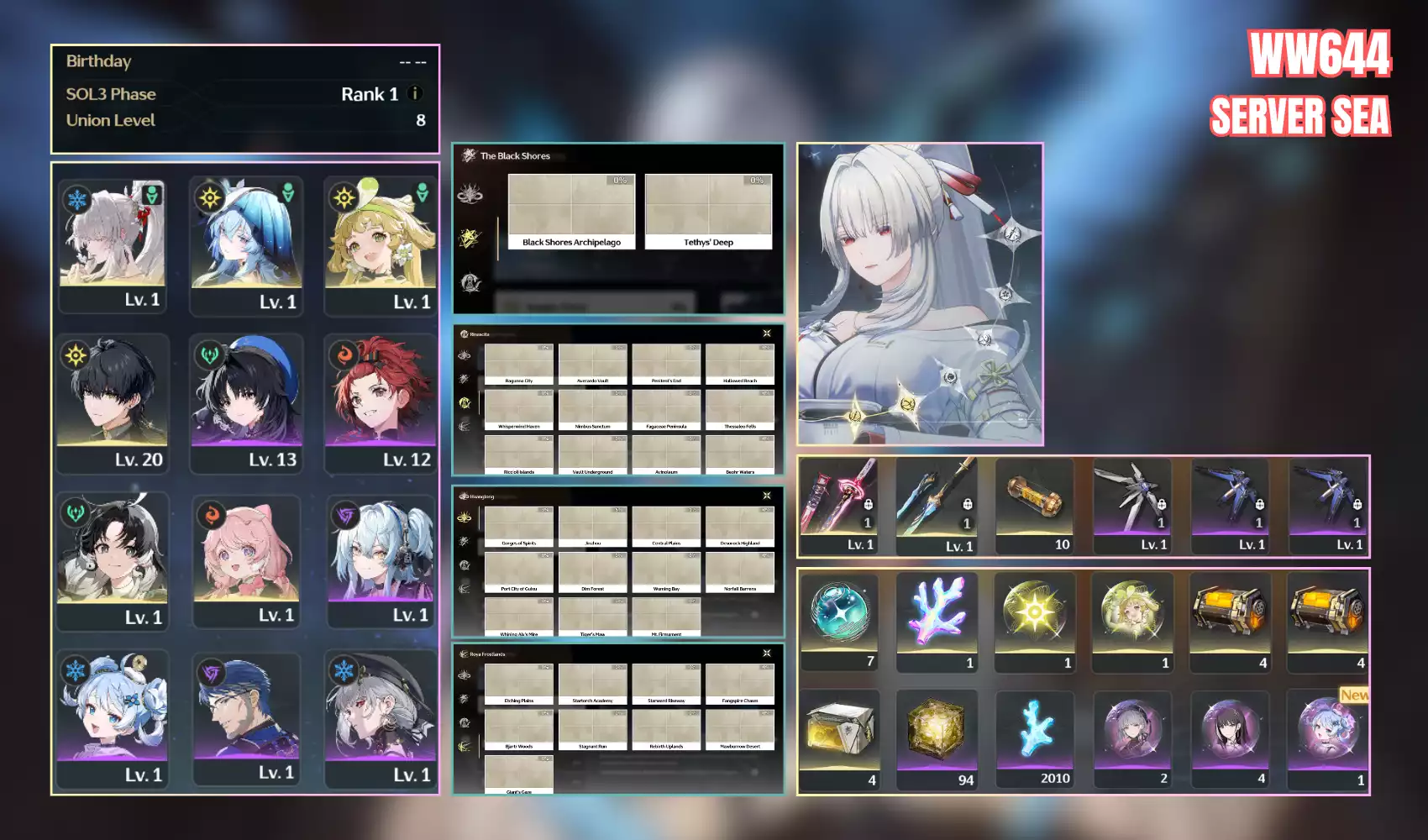The width and height of the screenshot is (1428, 840).
Task: Open the Whisperwind Haven map
Action: pyautogui.click(x=519, y=410)
